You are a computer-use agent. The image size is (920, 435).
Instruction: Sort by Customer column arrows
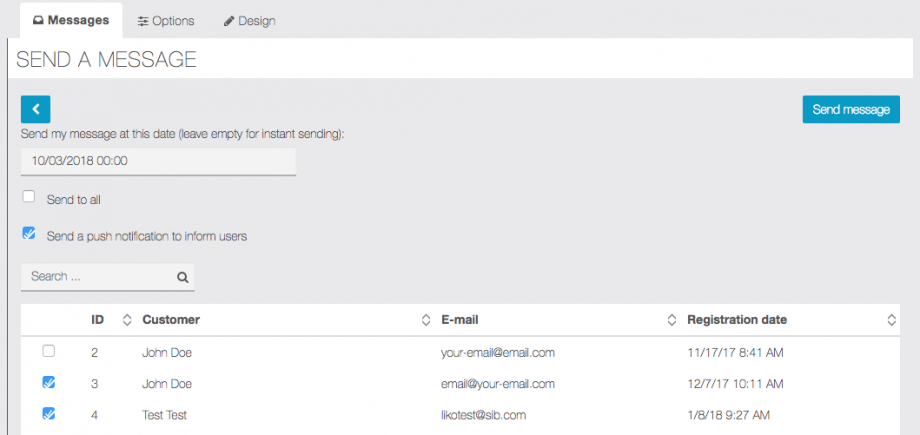[x=427, y=320]
